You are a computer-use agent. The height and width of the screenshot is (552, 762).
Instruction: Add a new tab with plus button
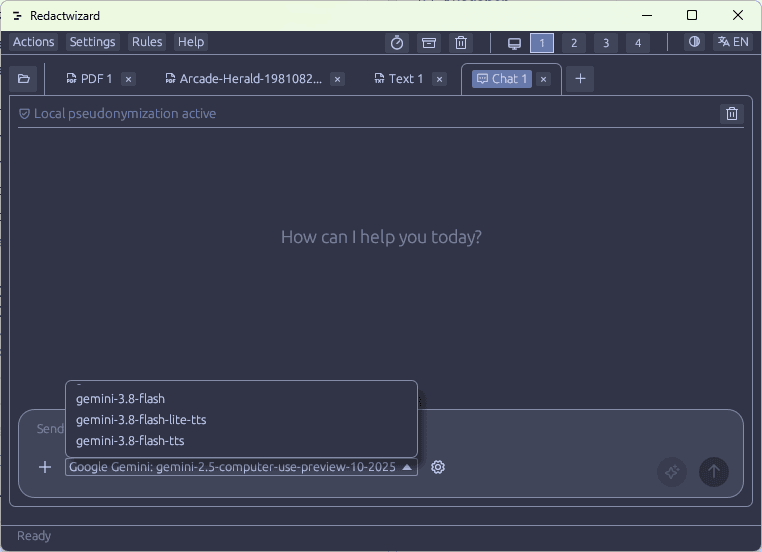pos(580,79)
